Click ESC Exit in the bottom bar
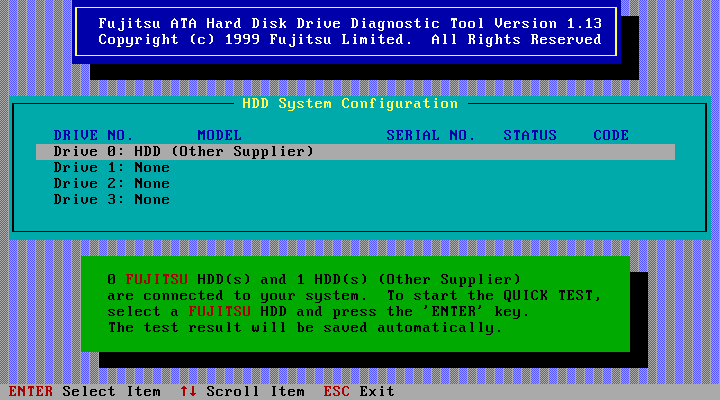 [358, 392]
